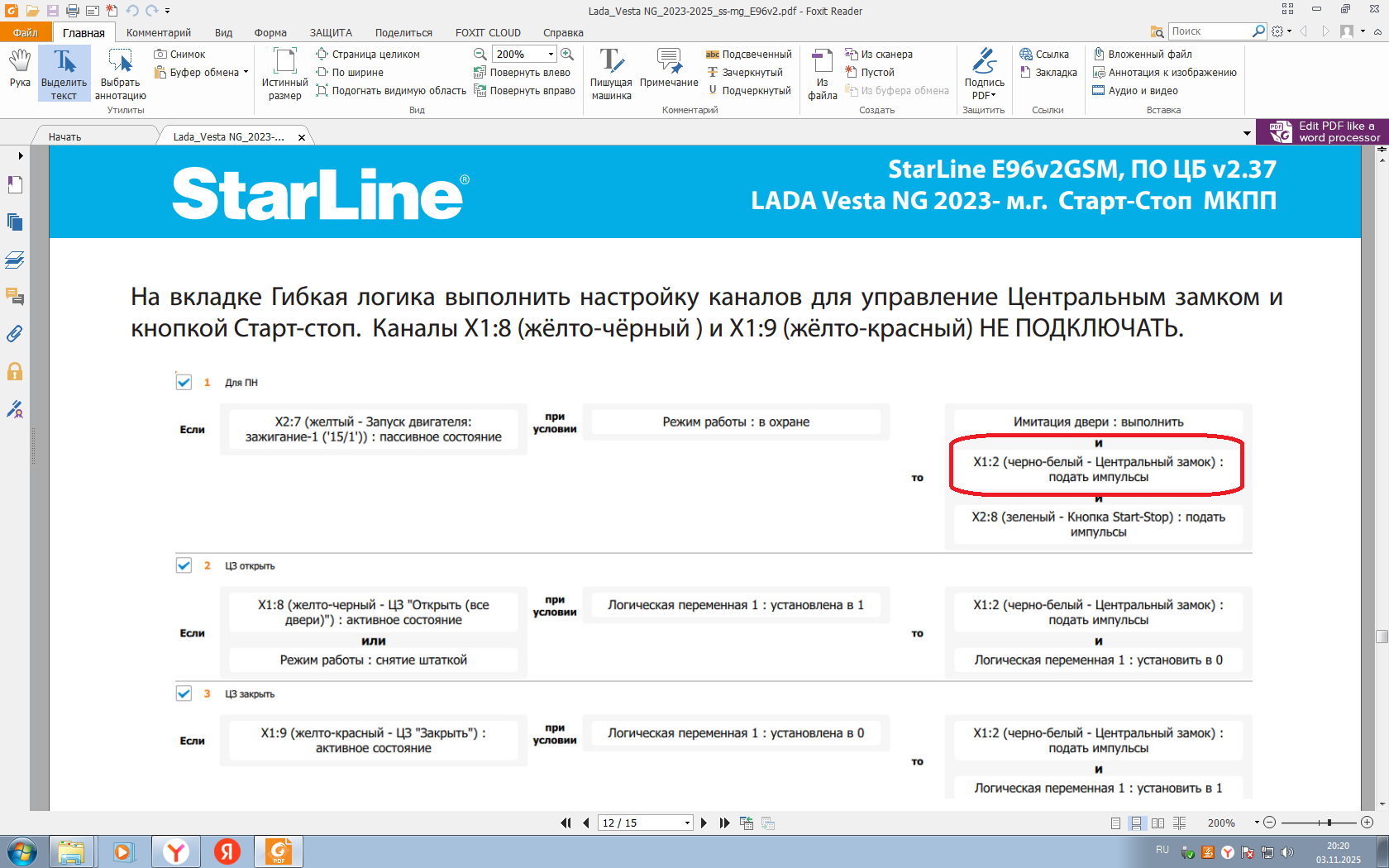This screenshot has width=1389, height=868.
Task: Expand the Clipboard (Буфер обмена) dropdown
Action: tap(246, 73)
